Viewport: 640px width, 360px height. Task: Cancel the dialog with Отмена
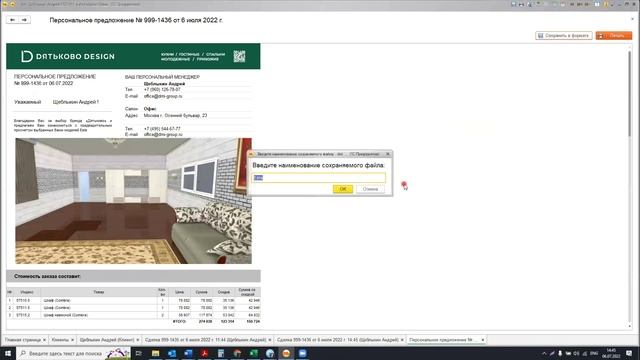(370, 189)
